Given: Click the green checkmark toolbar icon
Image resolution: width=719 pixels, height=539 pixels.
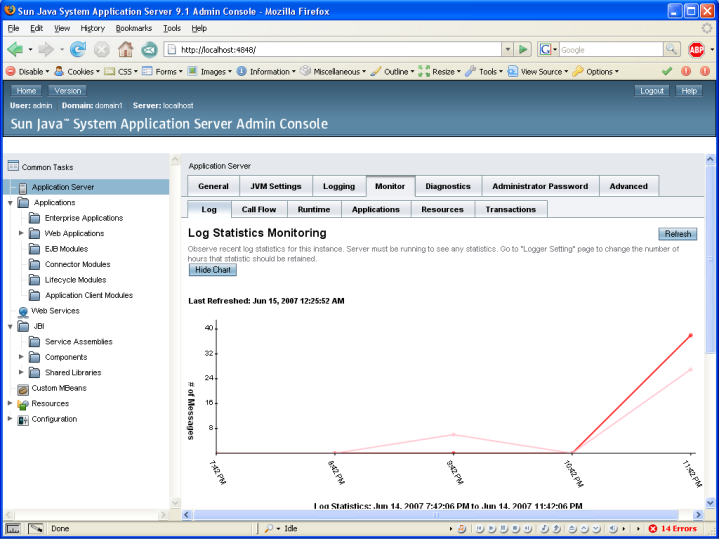Looking at the screenshot, I should point(667,71).
